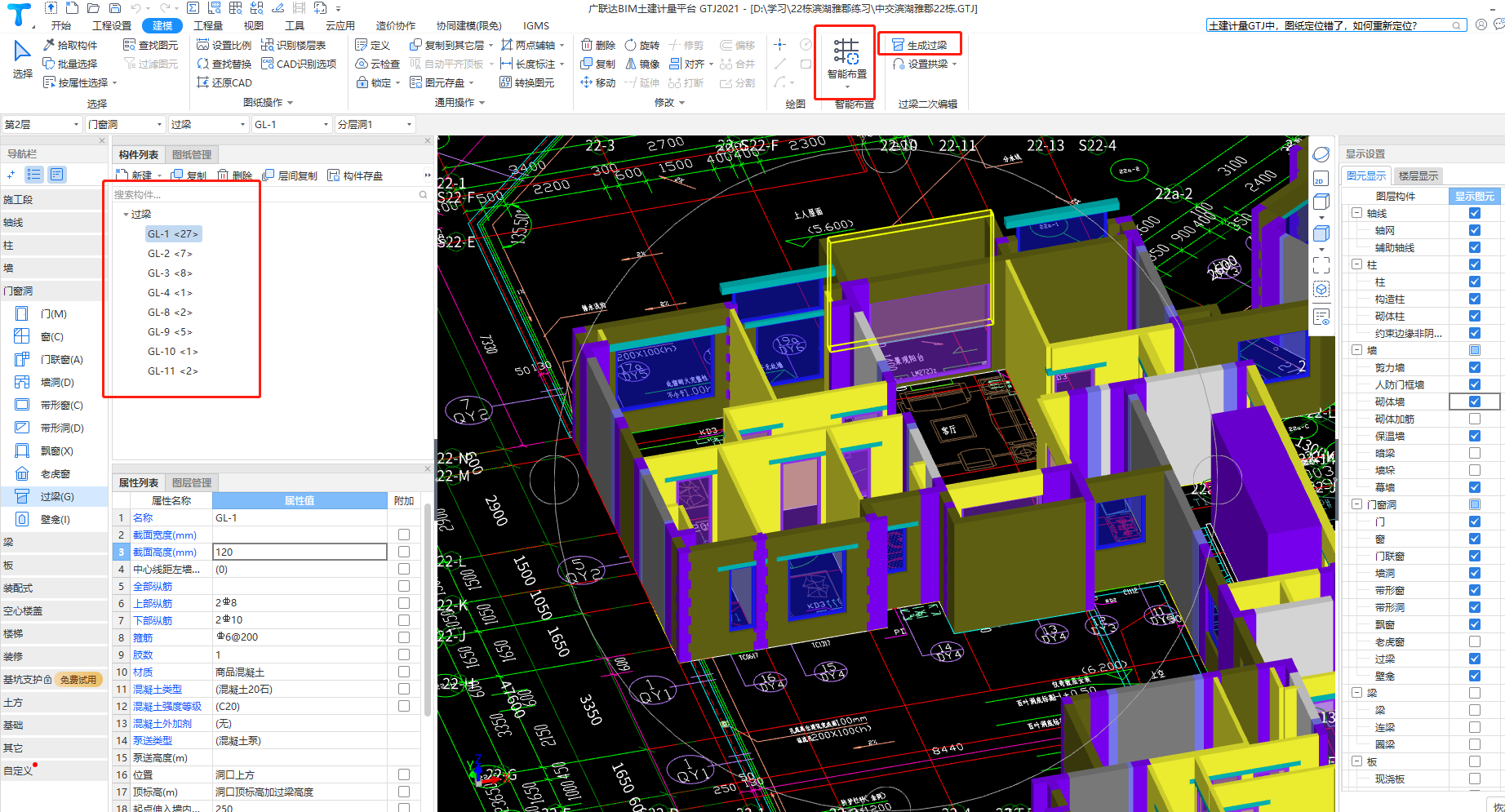Click the 还原CAD tool
This screenshot has height=812, width=1505.
(x=224, y=82)
